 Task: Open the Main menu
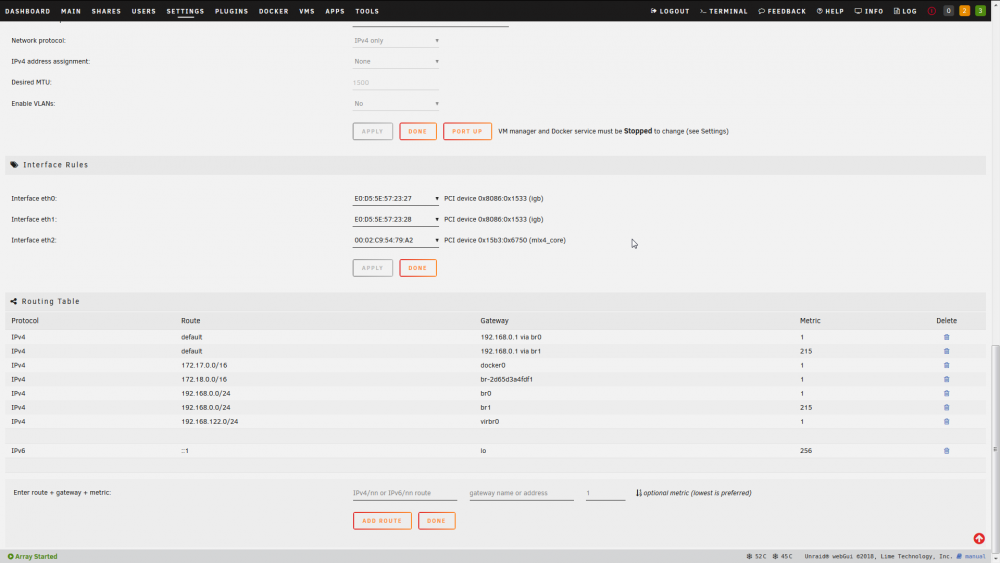pos(71,11)
